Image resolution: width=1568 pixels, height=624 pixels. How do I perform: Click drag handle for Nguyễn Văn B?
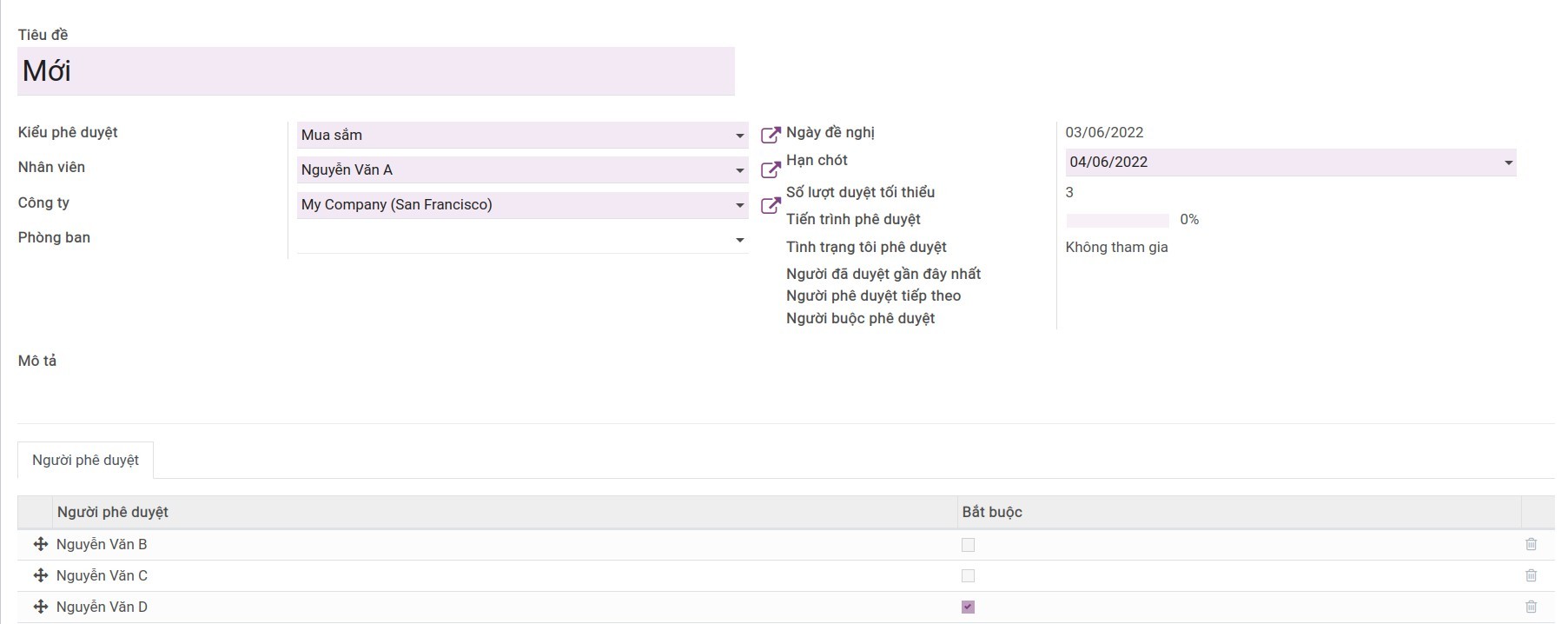[x=40, y=544]
